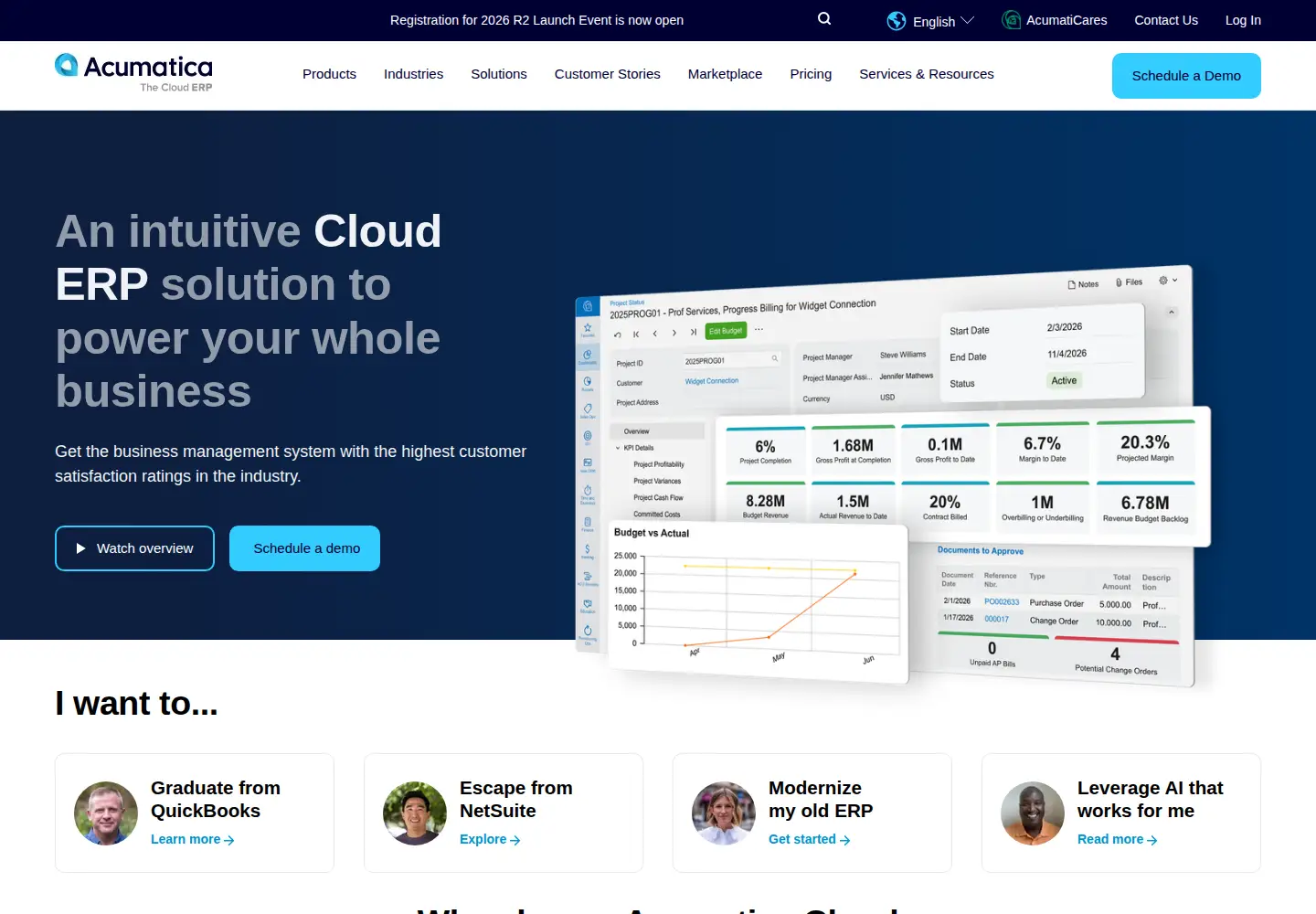Click the Watch overview button

pos(134,548)
